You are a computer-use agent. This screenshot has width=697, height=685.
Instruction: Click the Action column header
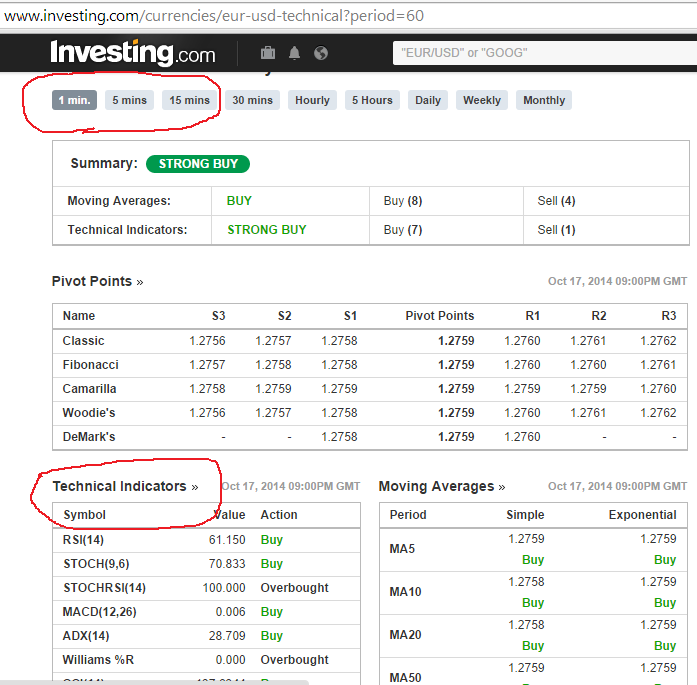tap(279, 515)
